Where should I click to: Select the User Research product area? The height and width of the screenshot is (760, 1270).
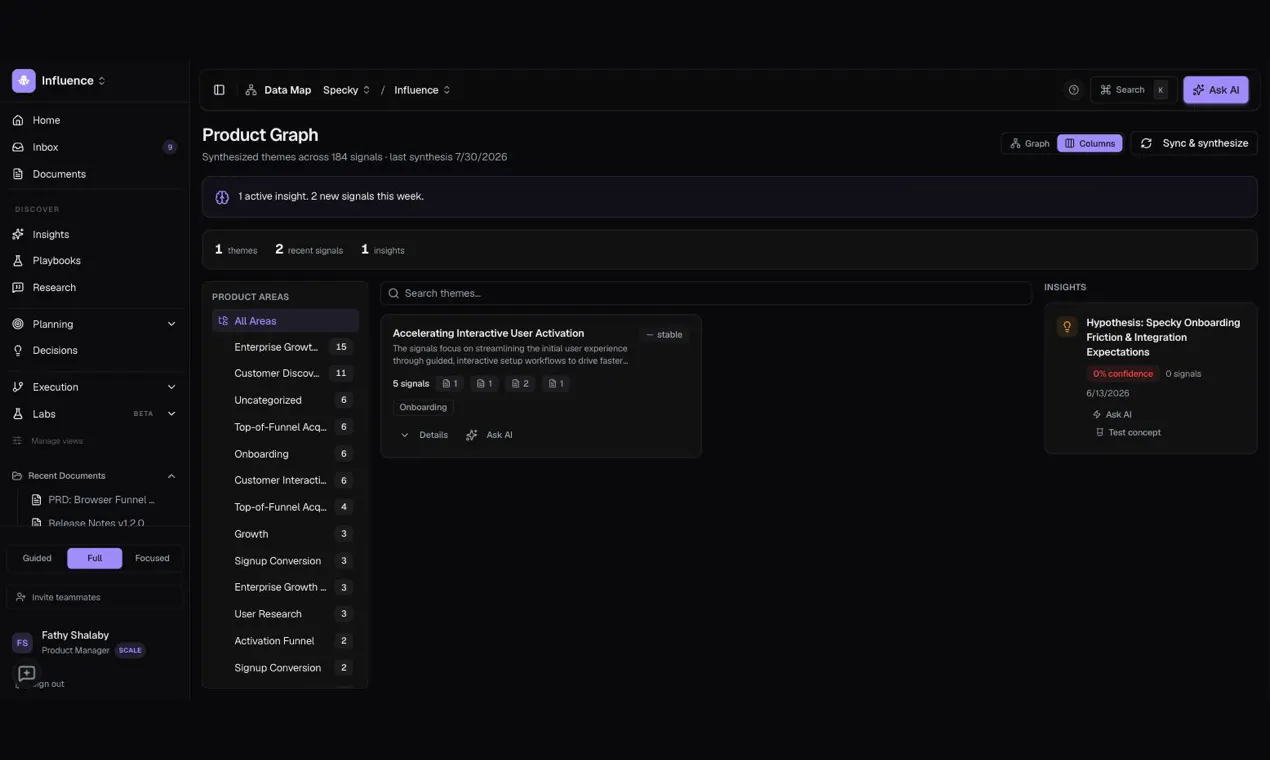coord(285,614)
